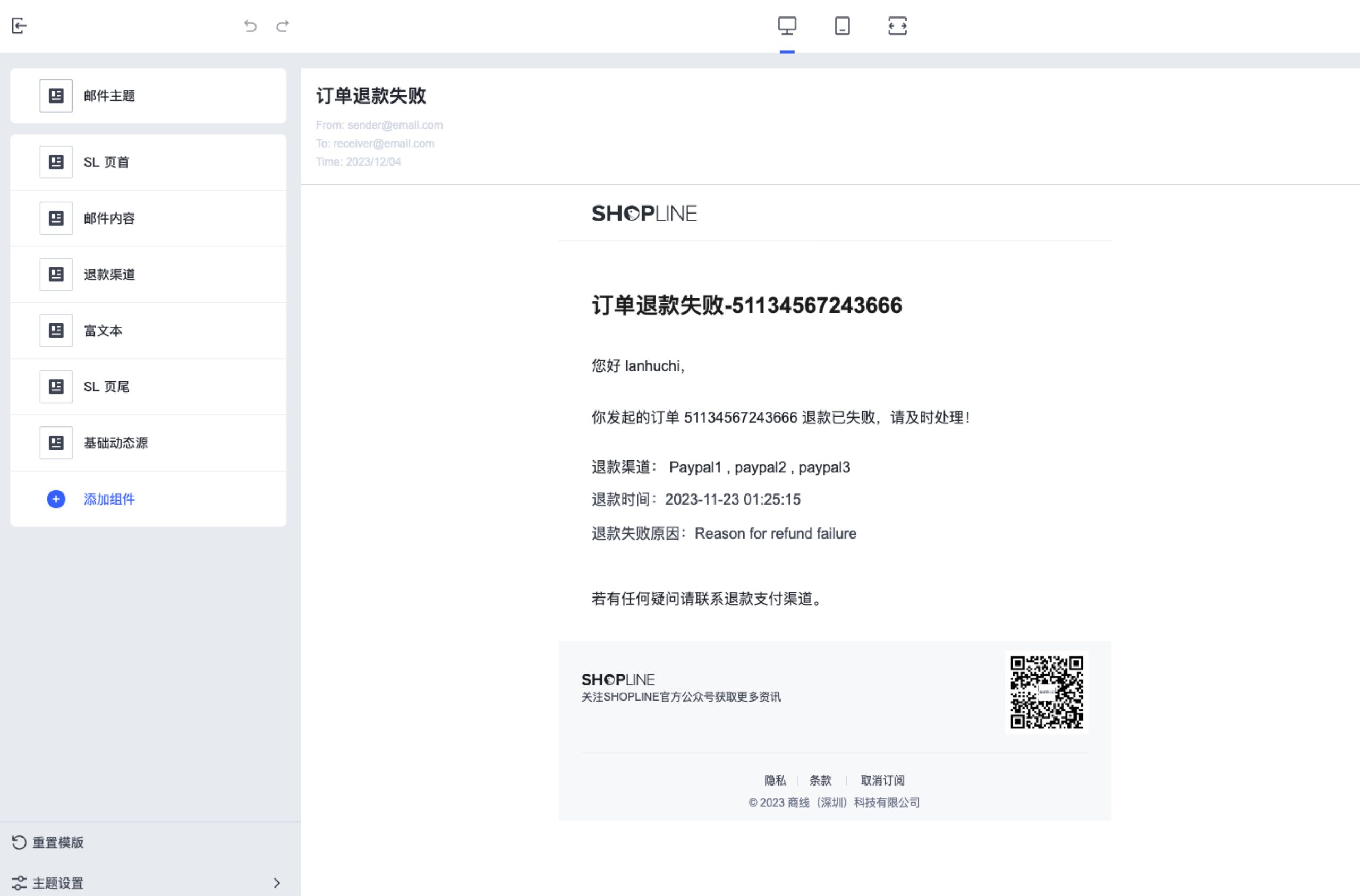Click the 取消订阅 footer link
The image size is (1360, 896).
point(882,780)
